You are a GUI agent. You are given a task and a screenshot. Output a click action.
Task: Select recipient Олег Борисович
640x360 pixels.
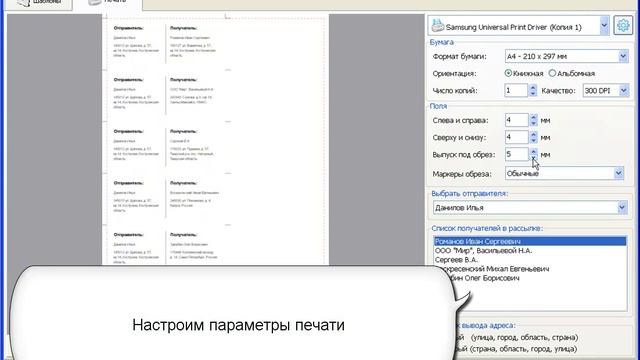(x=530, y=278)
